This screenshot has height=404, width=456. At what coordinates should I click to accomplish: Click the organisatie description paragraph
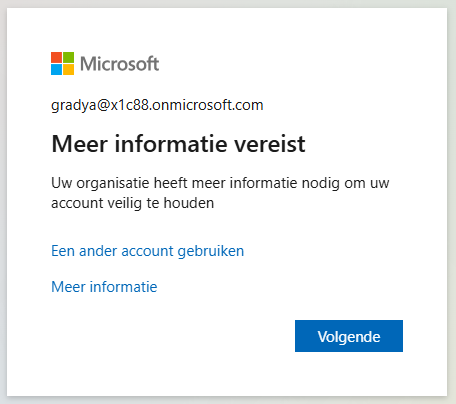click(220, 193)
